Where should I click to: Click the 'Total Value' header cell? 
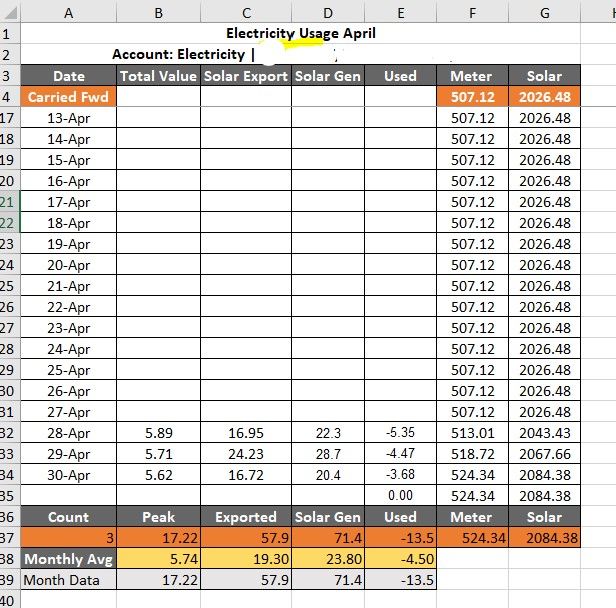coord(158,76)
